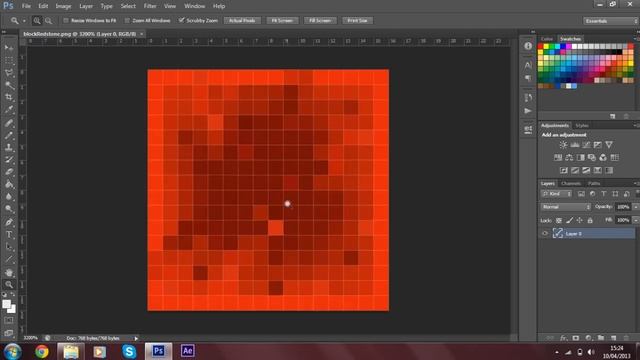
Task: Open the Normal blend mode dropdown
Action: (566, 207)
